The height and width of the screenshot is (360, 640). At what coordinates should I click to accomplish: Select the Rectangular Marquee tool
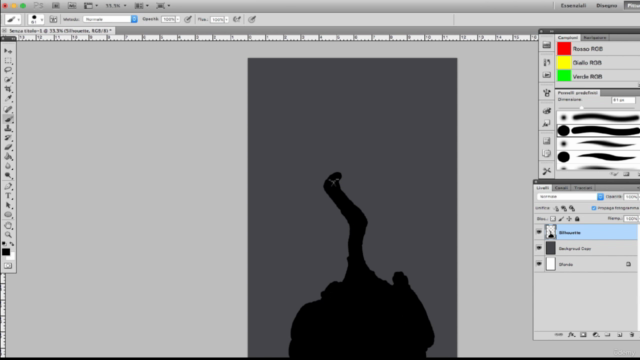[x=8, y=60]
